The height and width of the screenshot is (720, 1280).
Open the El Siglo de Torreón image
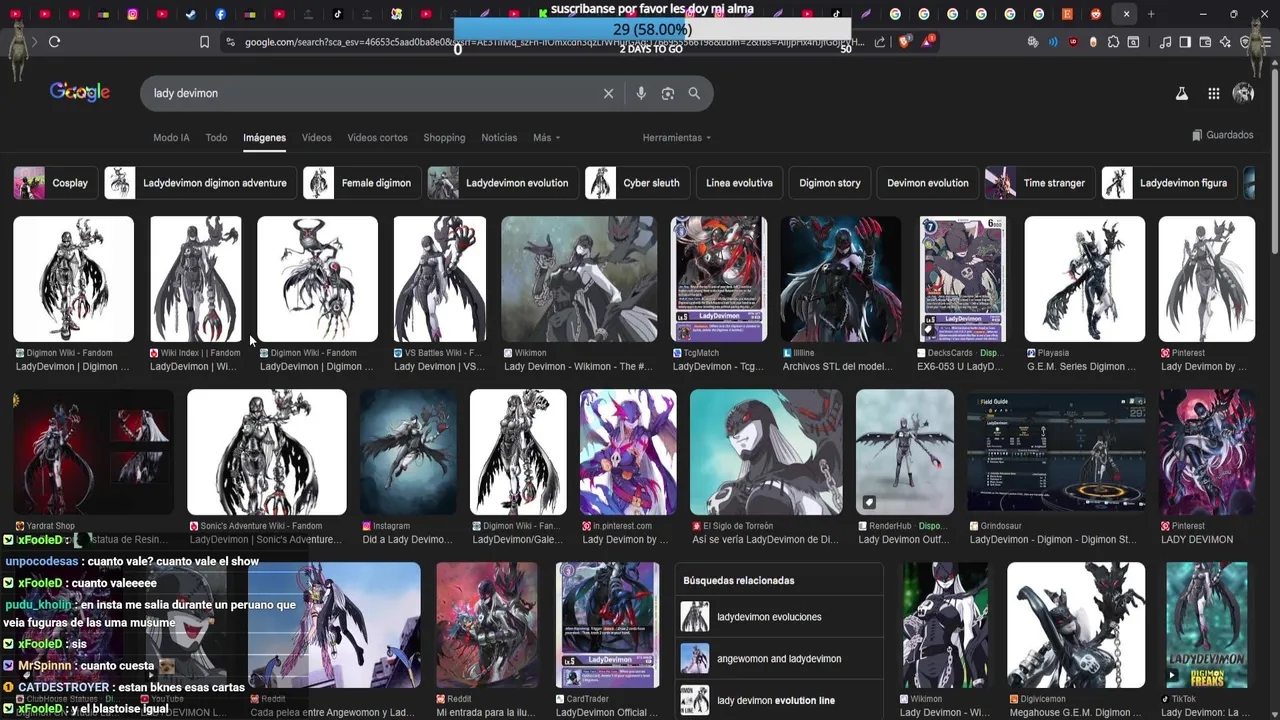(766, 452)
